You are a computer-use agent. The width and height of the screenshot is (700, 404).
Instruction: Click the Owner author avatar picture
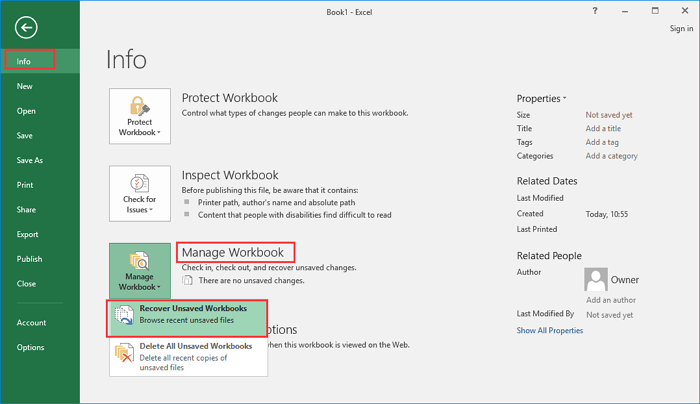(x=597, y=279)
